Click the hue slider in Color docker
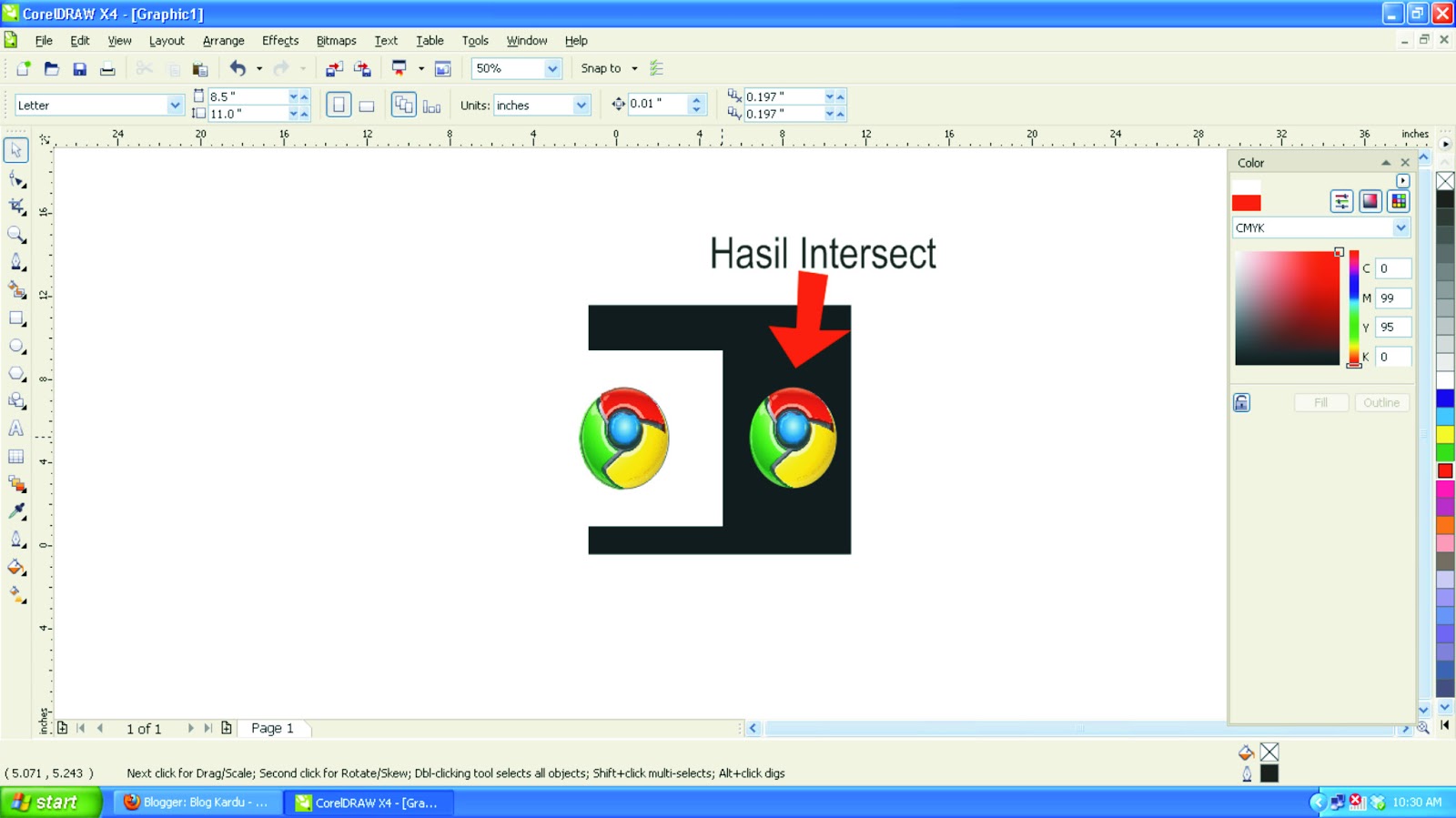1456x818 pixels. point(1354,308)
